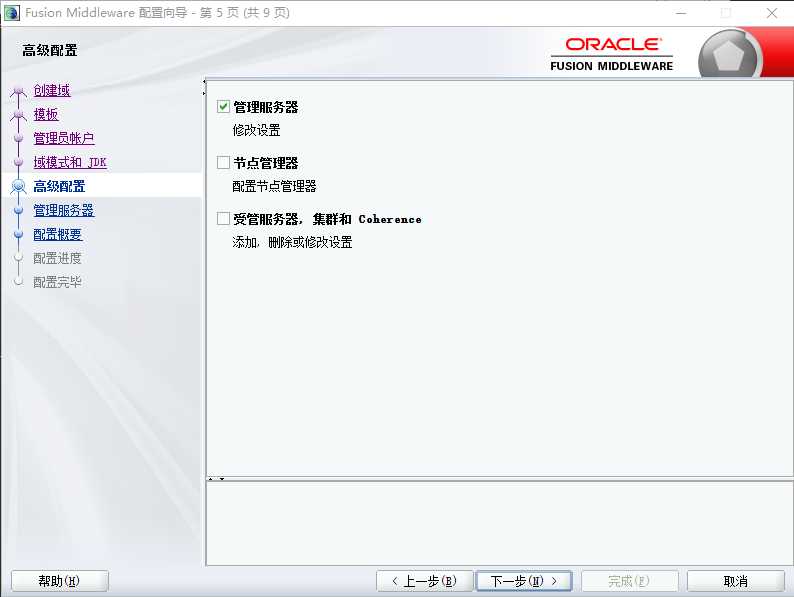Enable the 节点管理器 checkbox
The width and height of the screenshot is (794, 597).
tap(223, 162)
